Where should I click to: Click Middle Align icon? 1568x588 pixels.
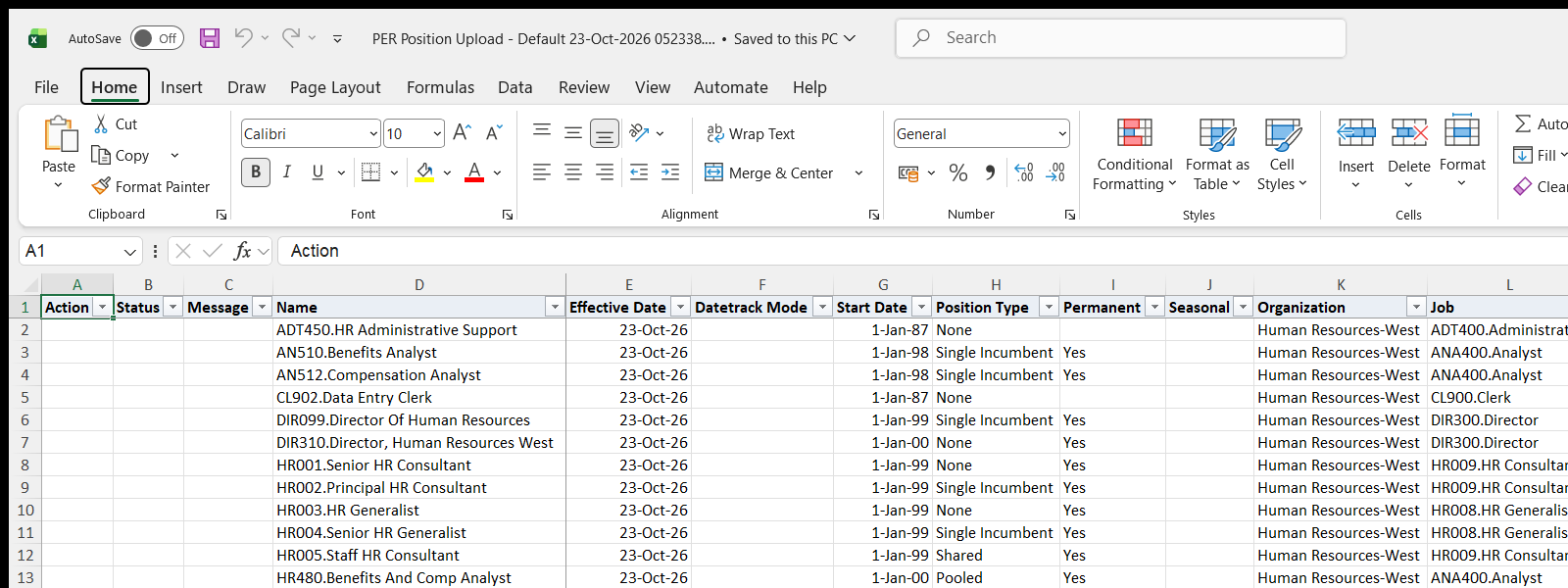tap(573, 133)
